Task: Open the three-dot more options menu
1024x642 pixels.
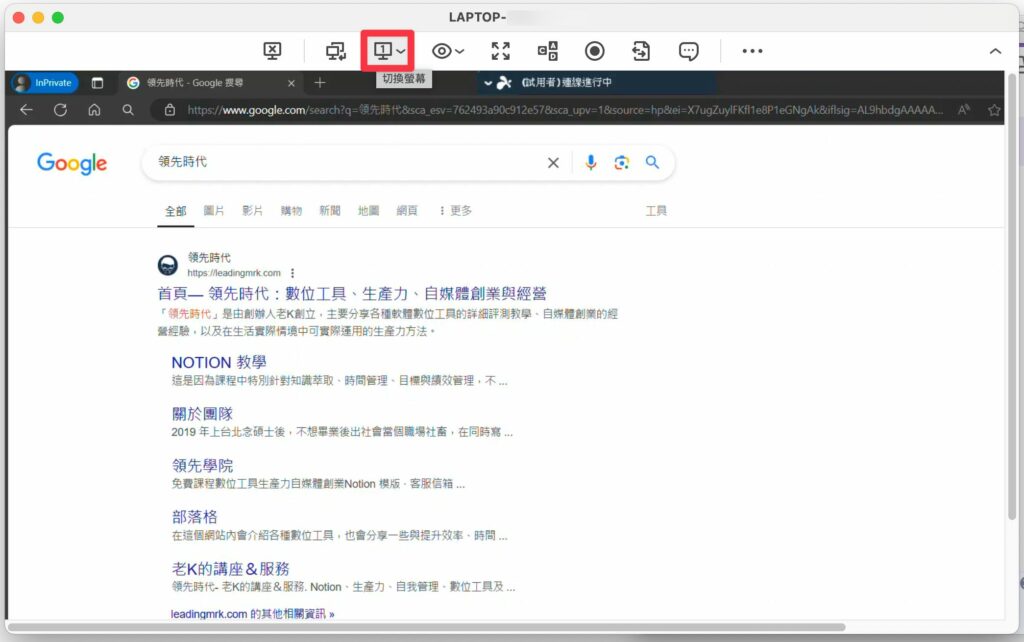Action: 752,51
